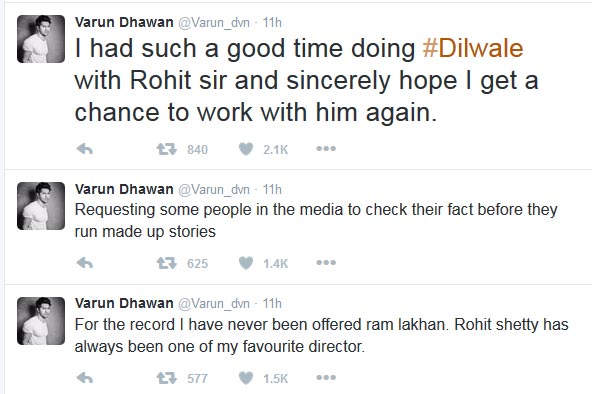Retweet the Dilwale tweet with 840 retweets
Screen dimensions: 592x394
(x=166, y=149)
